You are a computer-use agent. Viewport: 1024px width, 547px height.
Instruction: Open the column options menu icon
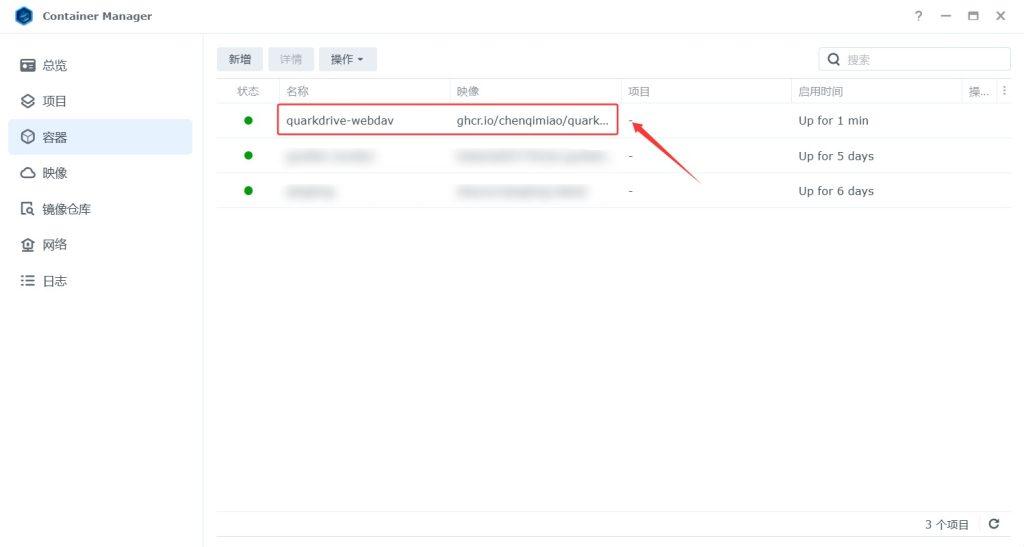[1005, 91]
